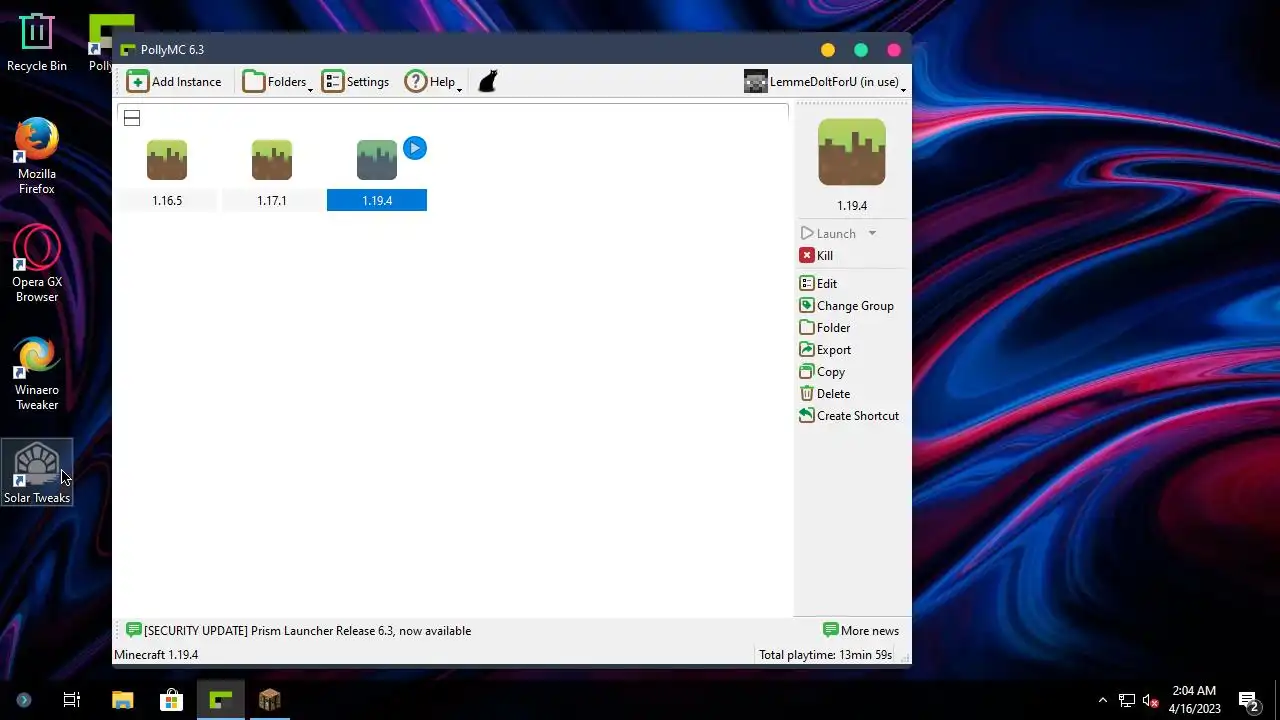Click the highlighted 1.19.4 instance label
This screenshot has height=720, width=1280.
(x=377, y=201)
